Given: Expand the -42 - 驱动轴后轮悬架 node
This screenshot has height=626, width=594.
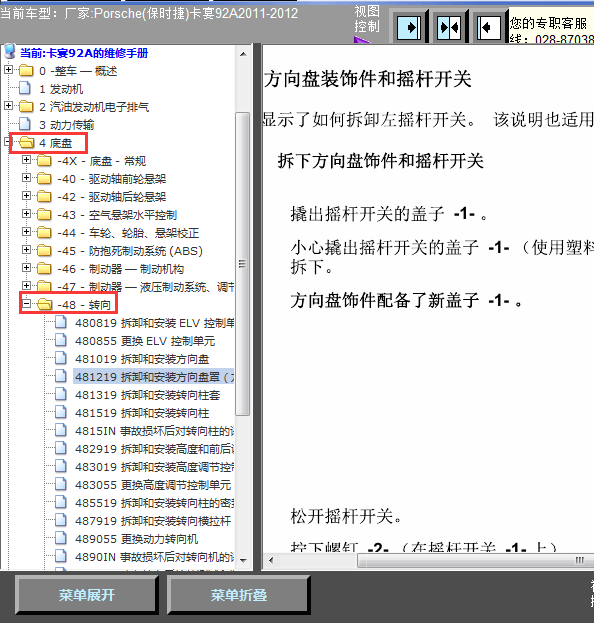Looking at the screenshot, I should coord(26,196).
